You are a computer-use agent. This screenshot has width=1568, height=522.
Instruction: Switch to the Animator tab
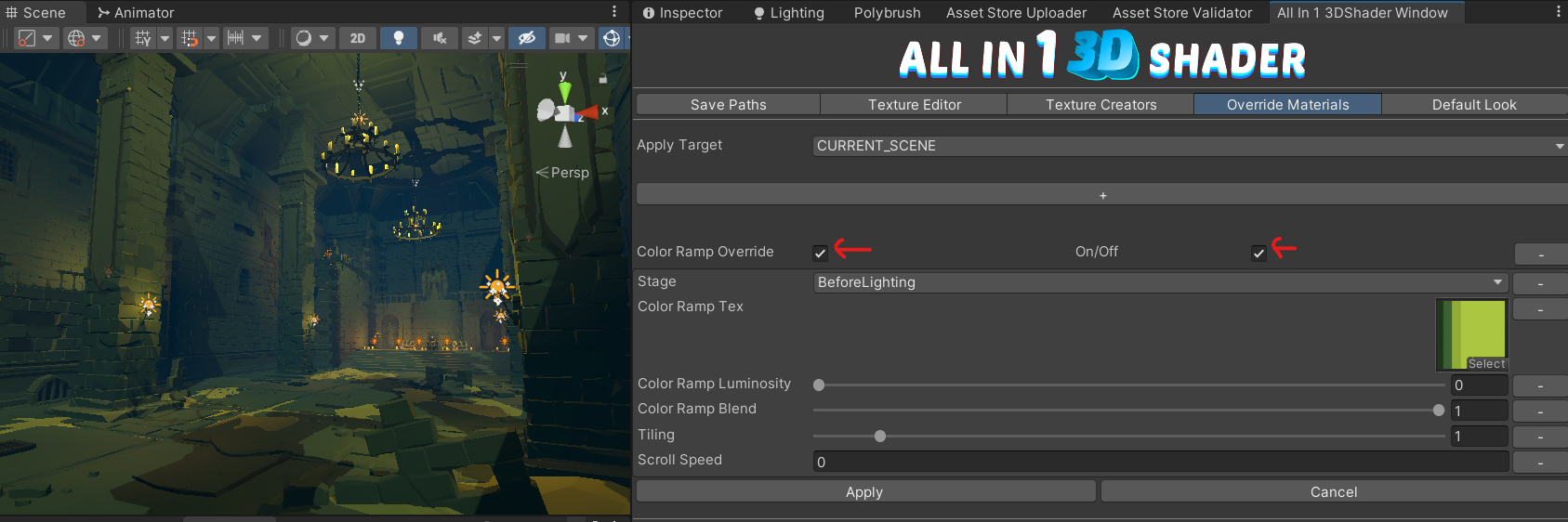(137, 13)
